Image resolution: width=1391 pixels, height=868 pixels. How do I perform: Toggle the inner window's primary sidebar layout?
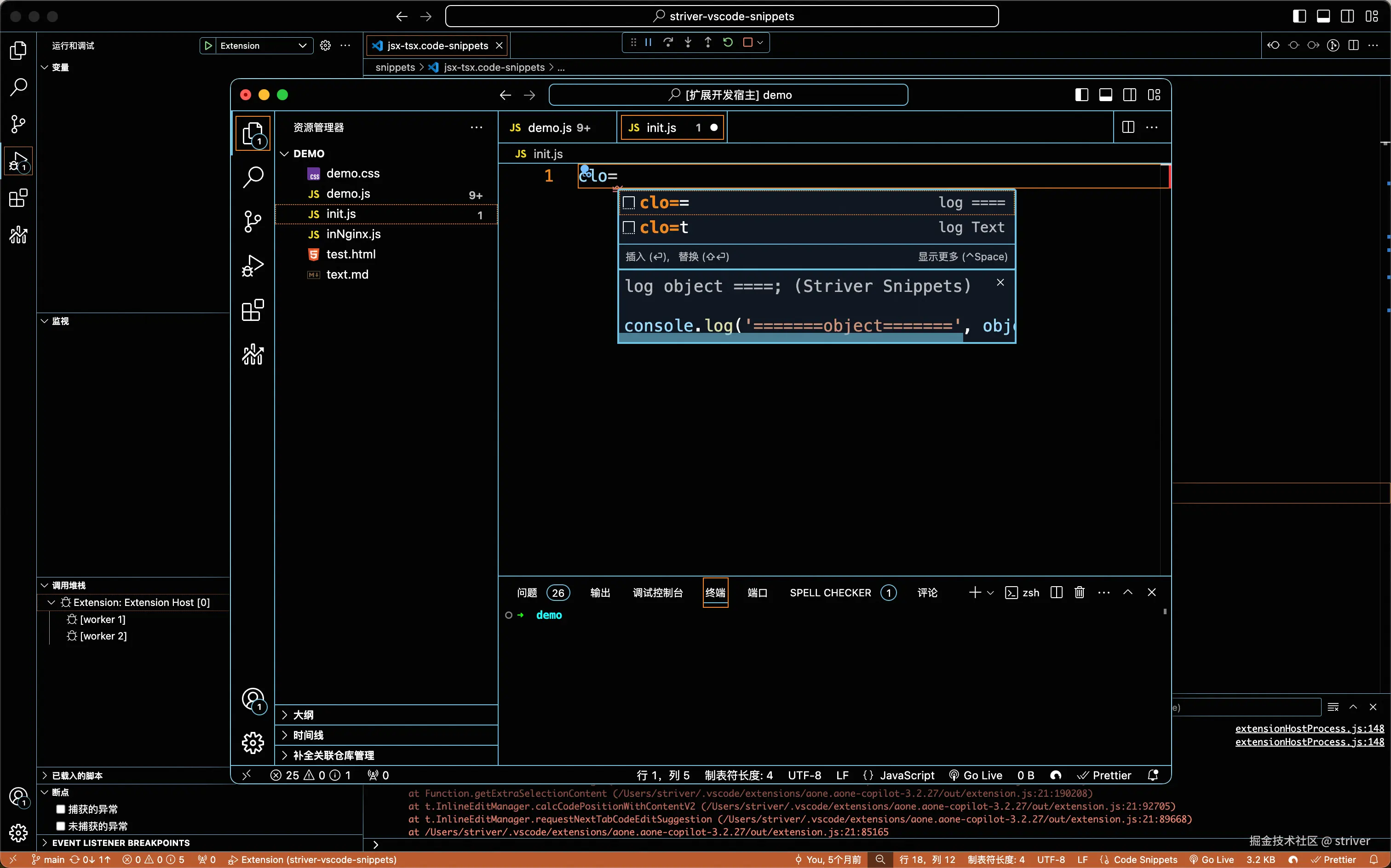(1081, 95)
